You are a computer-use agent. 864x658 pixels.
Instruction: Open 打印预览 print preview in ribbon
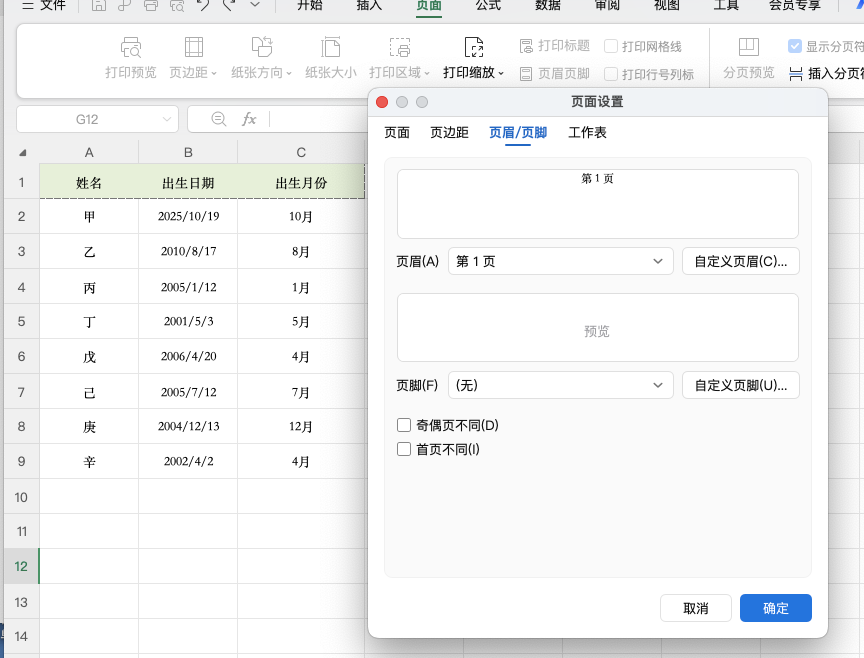[131, 58]
